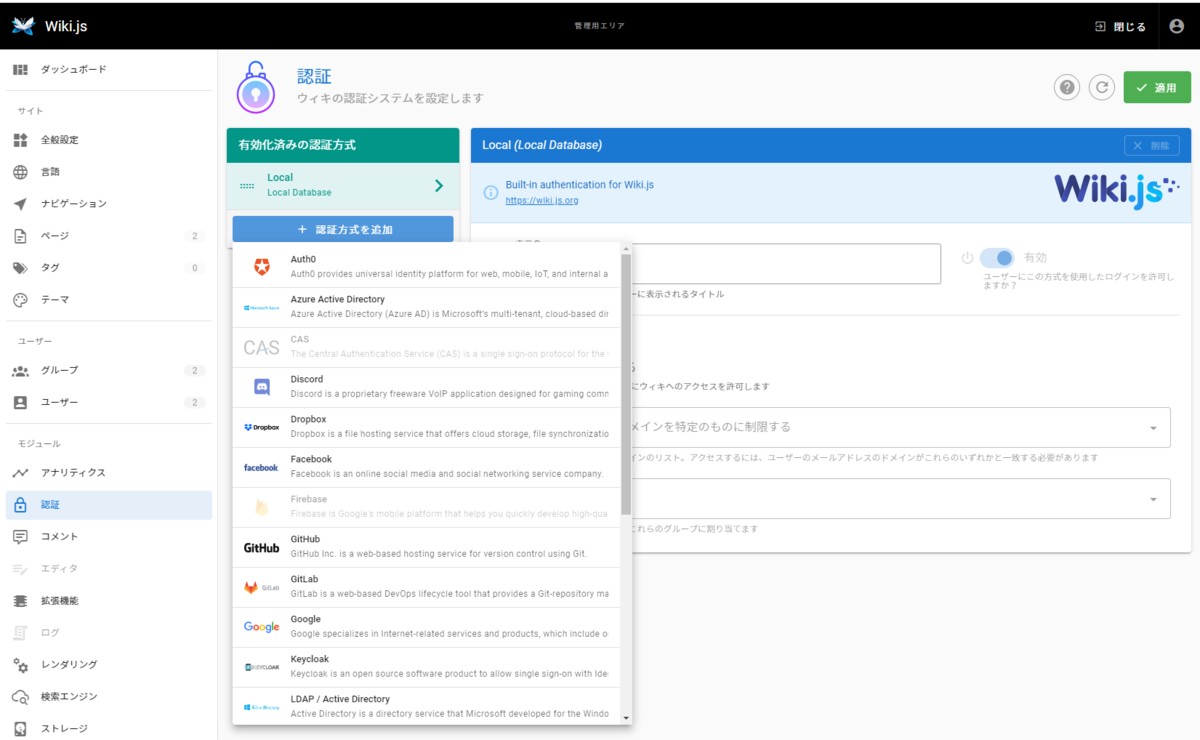This screenshot has height=740, width=1200.
Task: Click the ユーザー person icon
Action: (20, 403)
